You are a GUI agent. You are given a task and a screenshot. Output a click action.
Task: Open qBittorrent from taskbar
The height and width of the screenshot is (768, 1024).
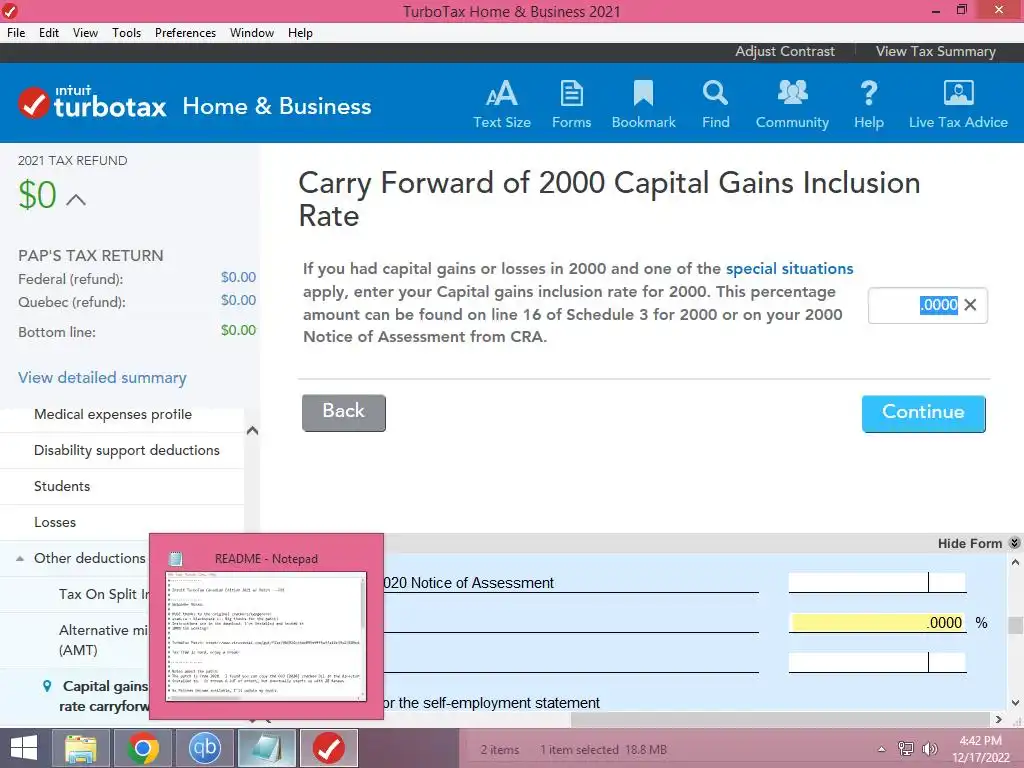click(204, 748)
